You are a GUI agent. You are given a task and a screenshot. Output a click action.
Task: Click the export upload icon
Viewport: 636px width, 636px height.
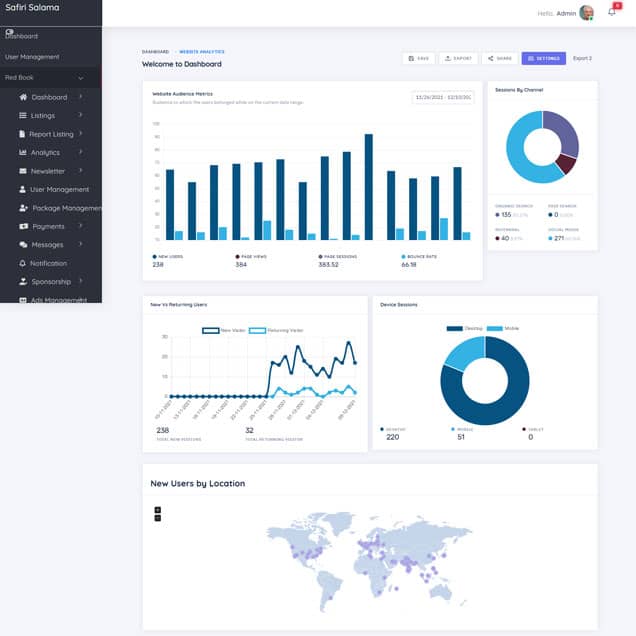(447, 58)
